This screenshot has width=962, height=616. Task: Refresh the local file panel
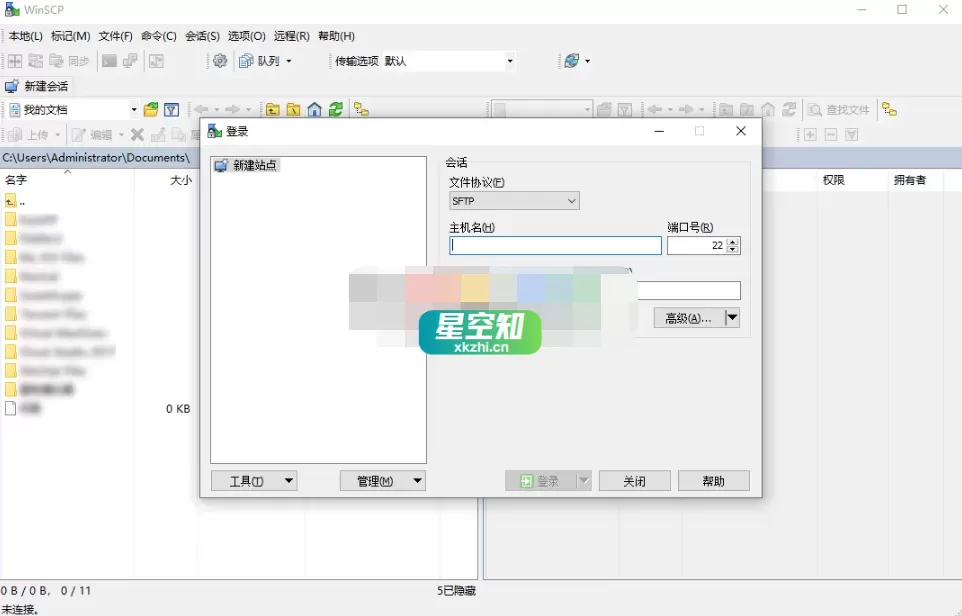[335, 109]
